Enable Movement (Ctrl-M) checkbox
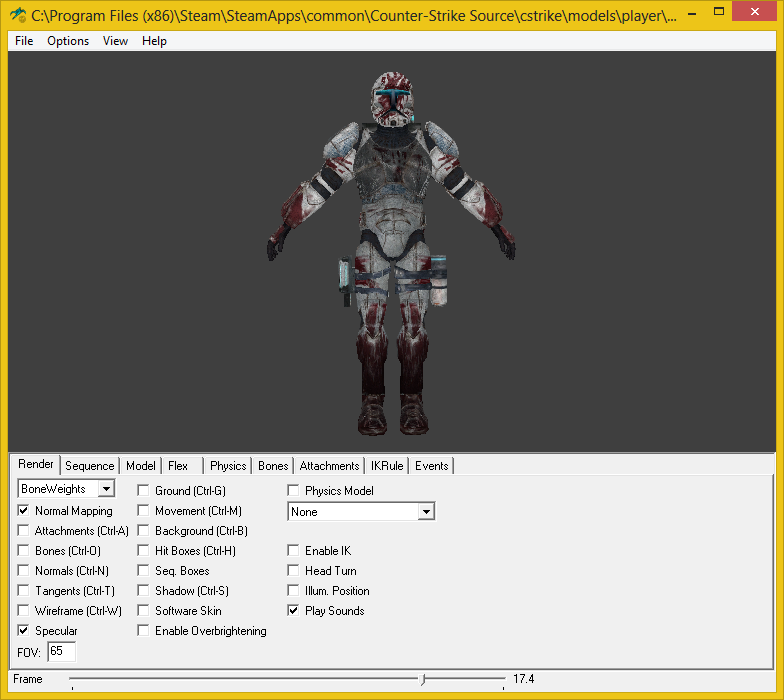Viewport: 784px width, 700px height. click(x=143, y=510)
